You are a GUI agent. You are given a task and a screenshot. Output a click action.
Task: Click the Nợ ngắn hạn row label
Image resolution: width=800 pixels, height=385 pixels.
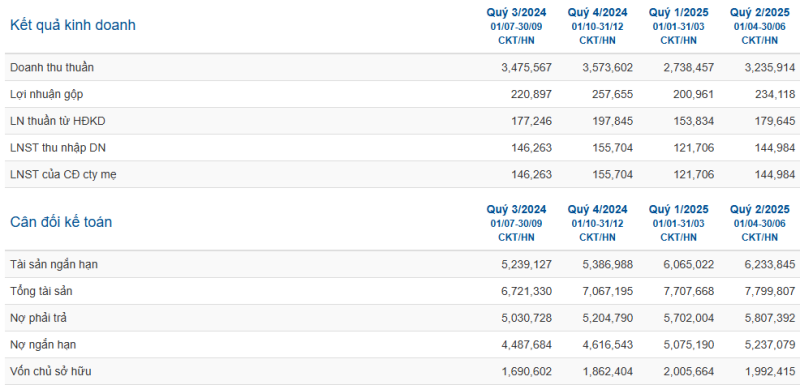pyautogui.click(x=43, y=345)
